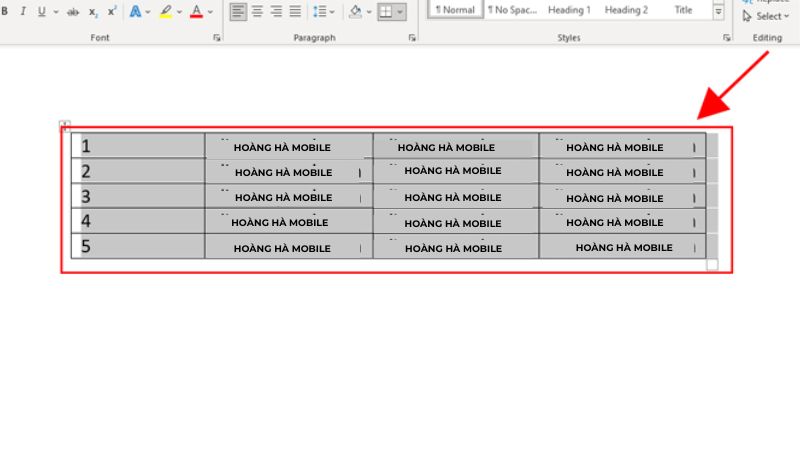This screenshot has width=800, height=450.
Task: Open Text Effects and Typography
Action: click(135, 12)
